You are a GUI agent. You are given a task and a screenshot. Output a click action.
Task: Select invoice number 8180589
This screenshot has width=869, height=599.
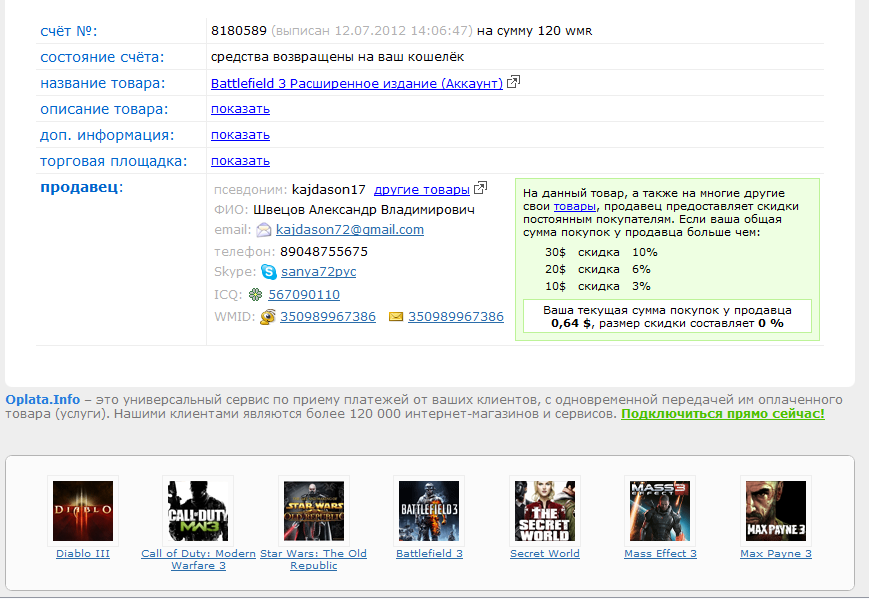coord(239,30)
